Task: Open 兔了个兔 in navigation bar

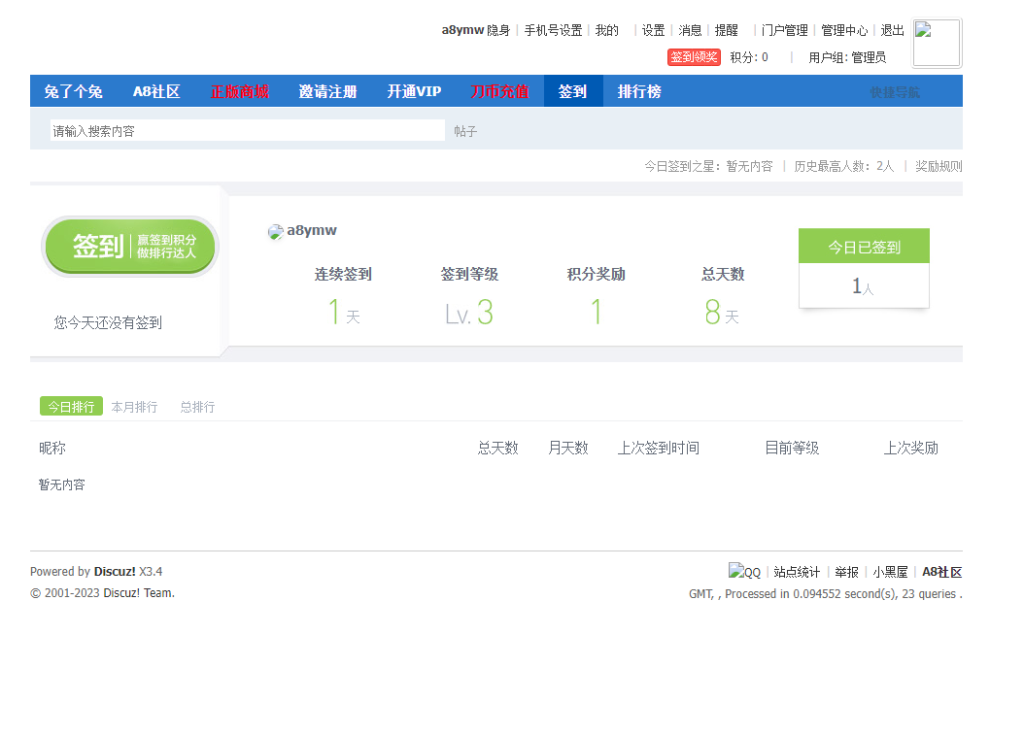Action: (73, 91)
